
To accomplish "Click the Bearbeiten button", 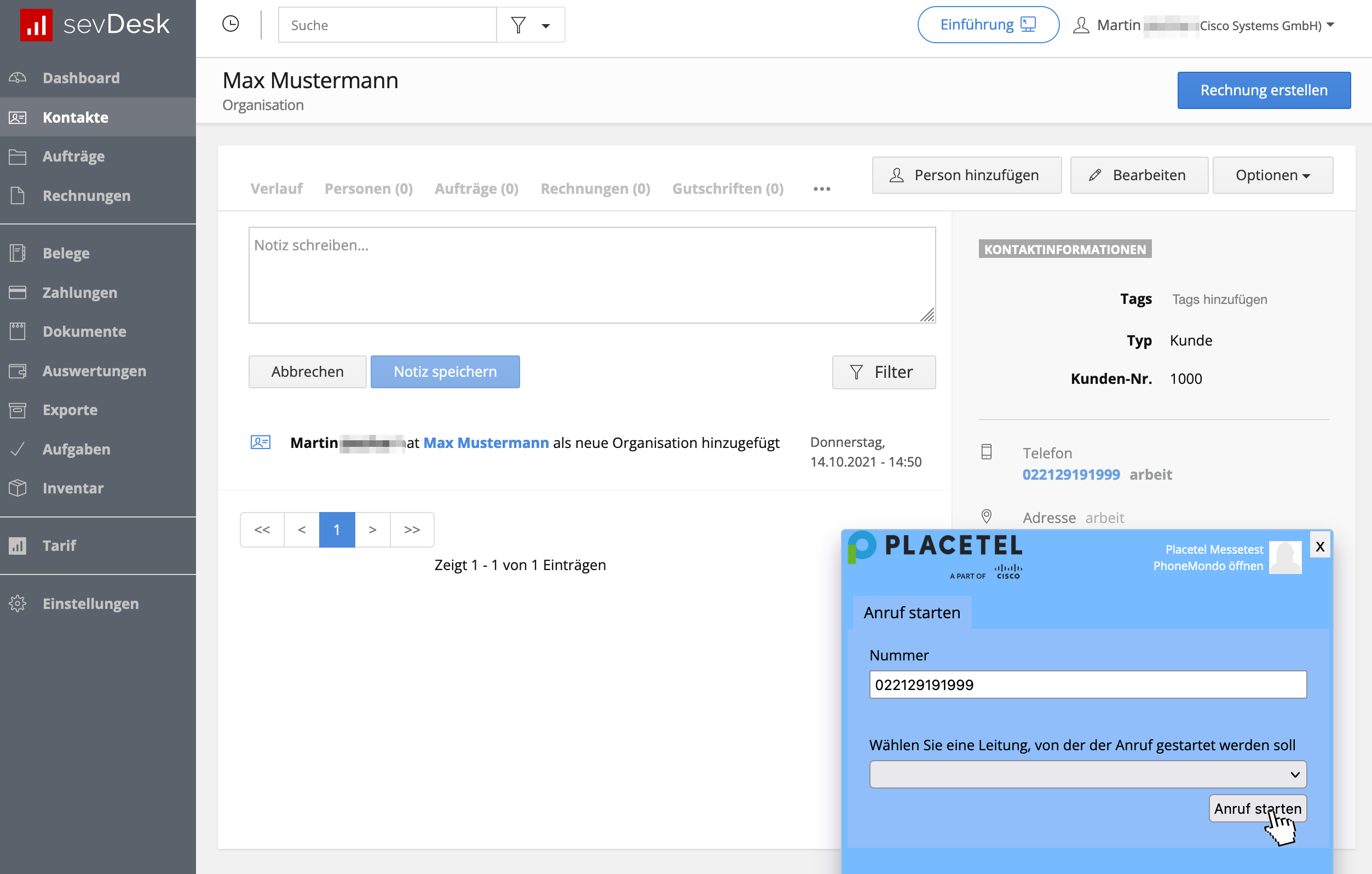I will coord(1139,175).
